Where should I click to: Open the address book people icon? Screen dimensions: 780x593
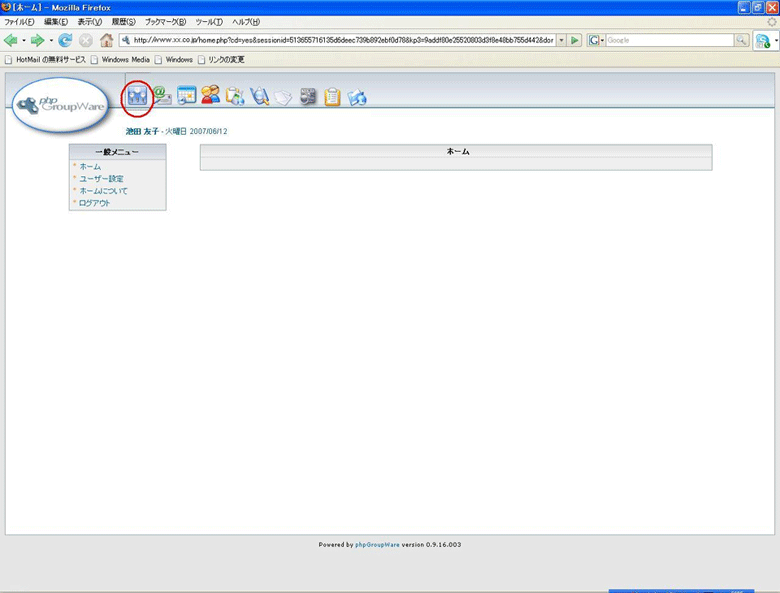tap(210, 96)
